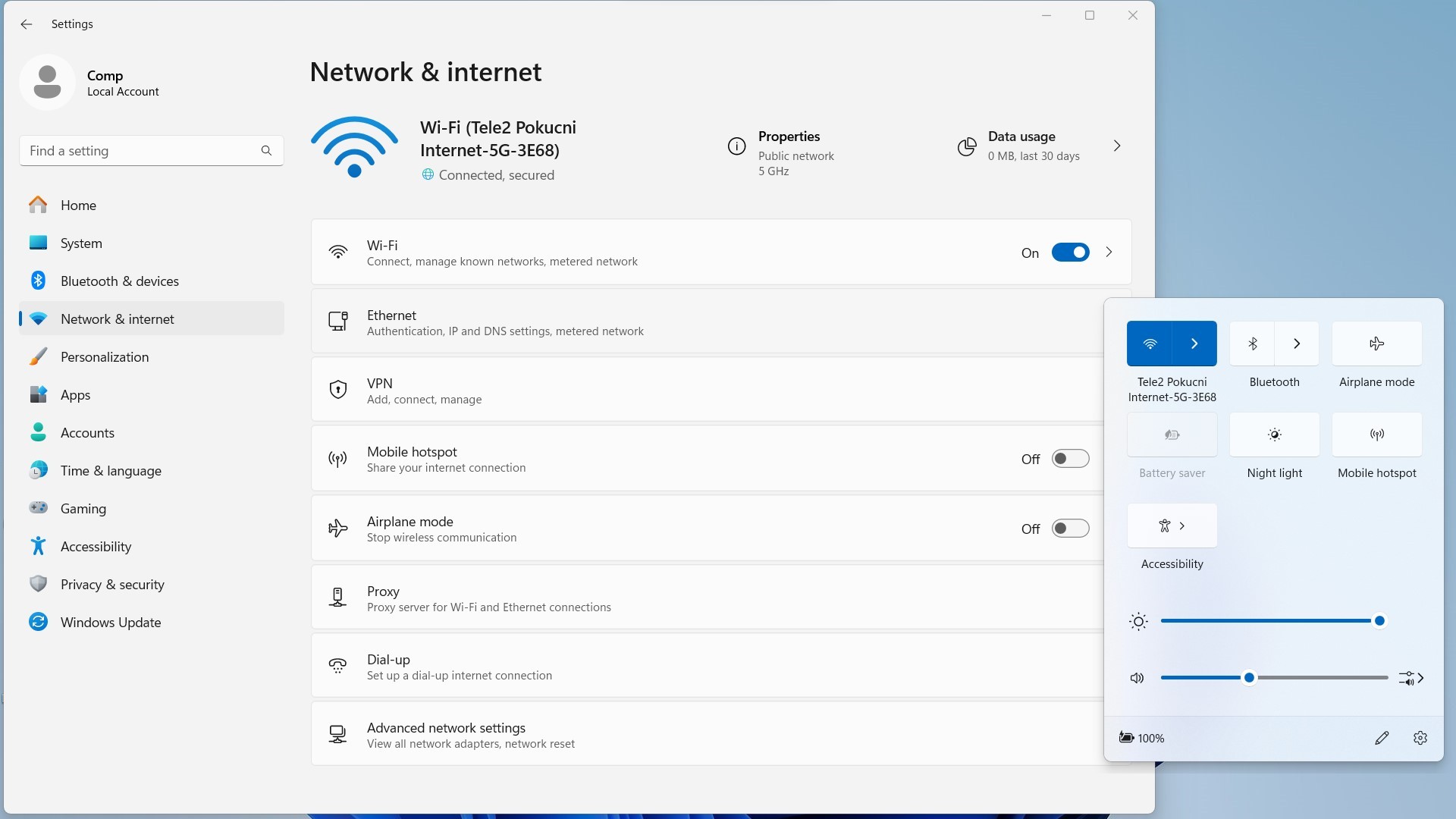Mute via the volume speaker icon

point(1137,678)
